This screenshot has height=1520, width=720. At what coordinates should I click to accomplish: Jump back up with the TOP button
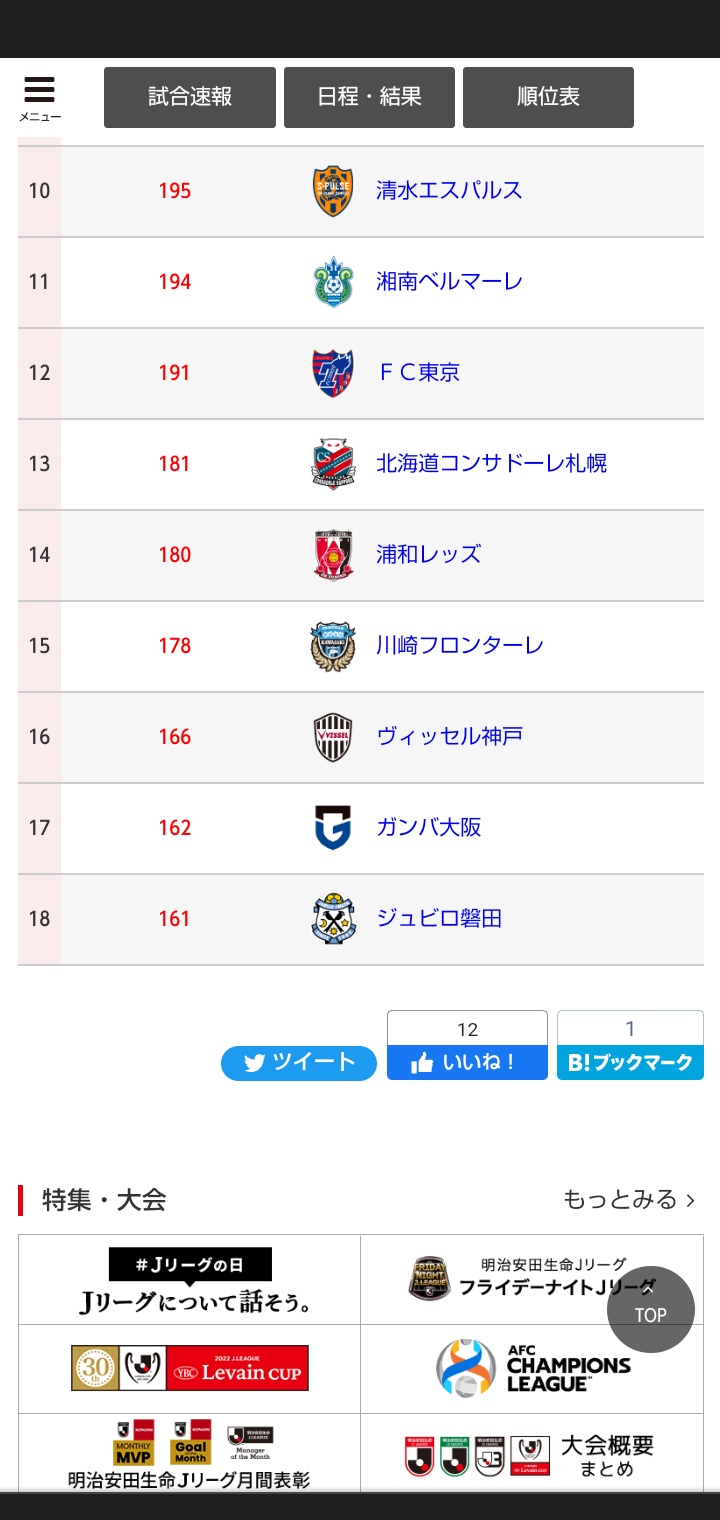pos(651,1309)
